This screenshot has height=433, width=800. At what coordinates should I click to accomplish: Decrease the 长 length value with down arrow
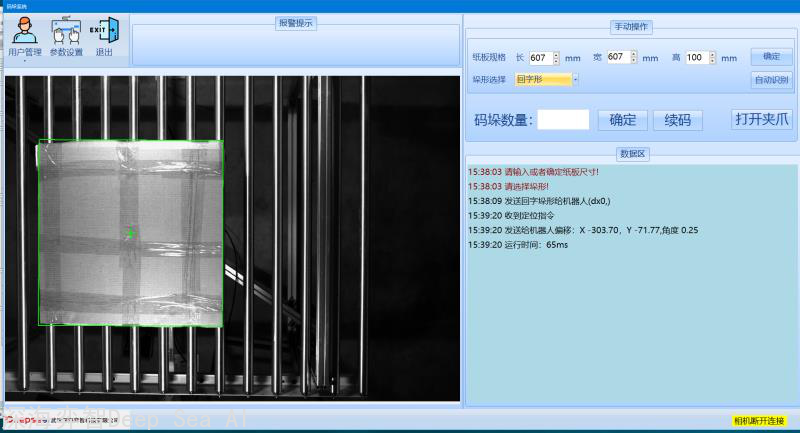556,61
